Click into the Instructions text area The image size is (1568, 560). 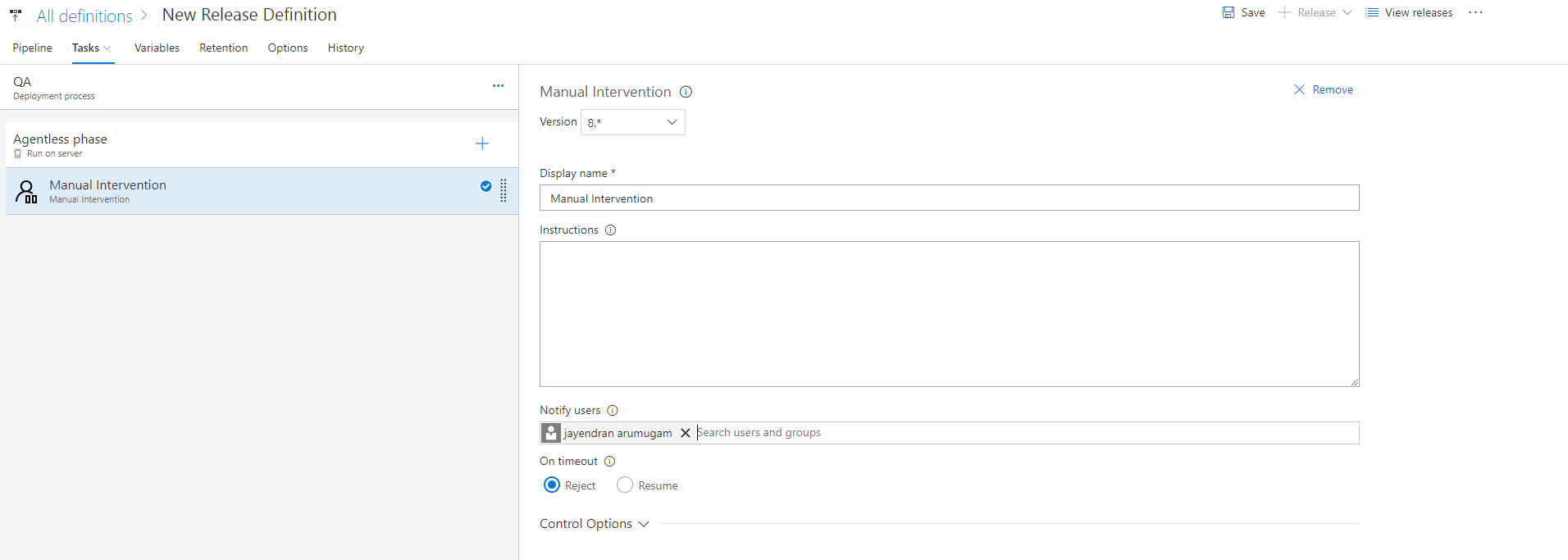tap(949, 313)
